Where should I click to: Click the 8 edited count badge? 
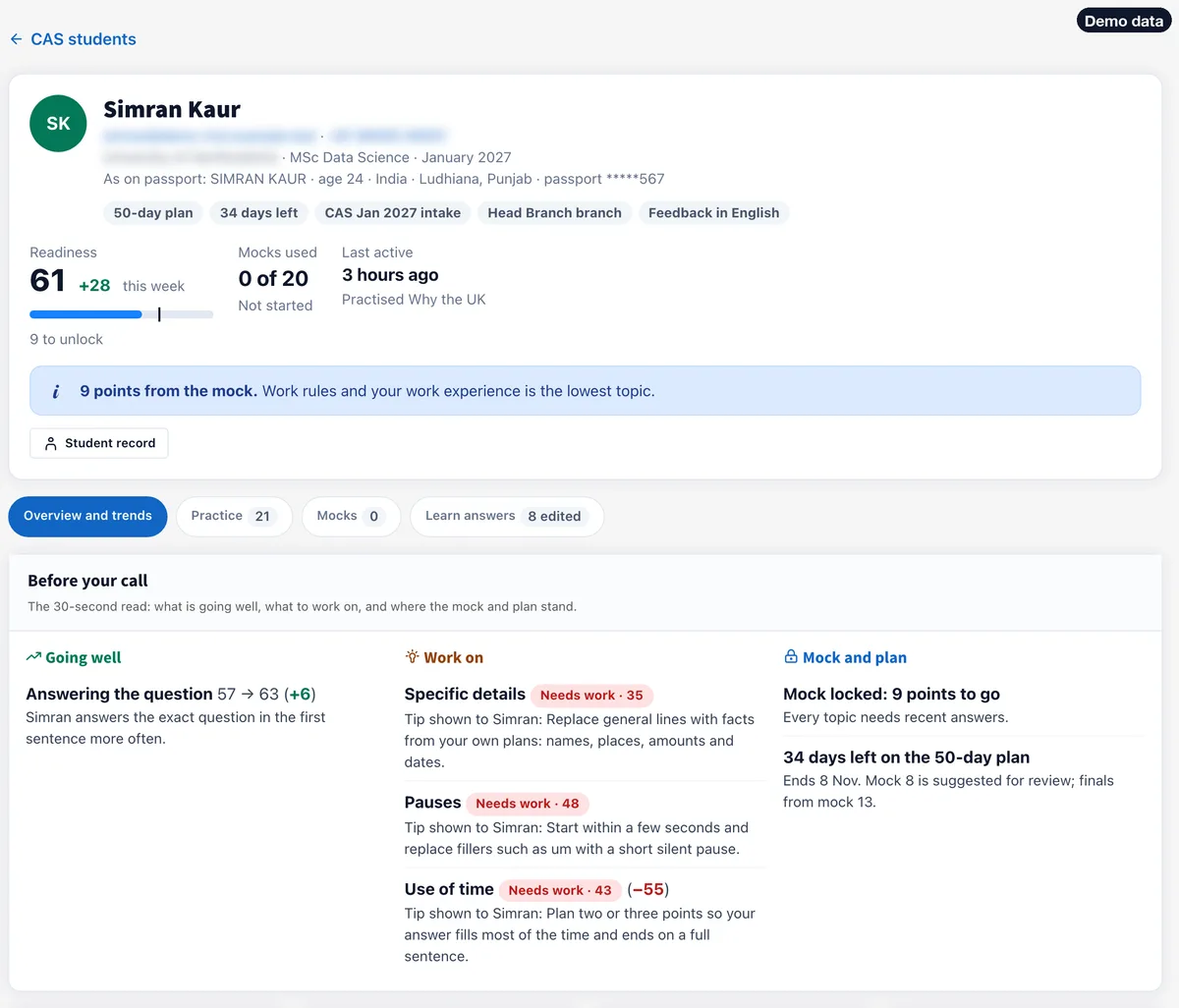pyautogui.click(x=554, y=516)
